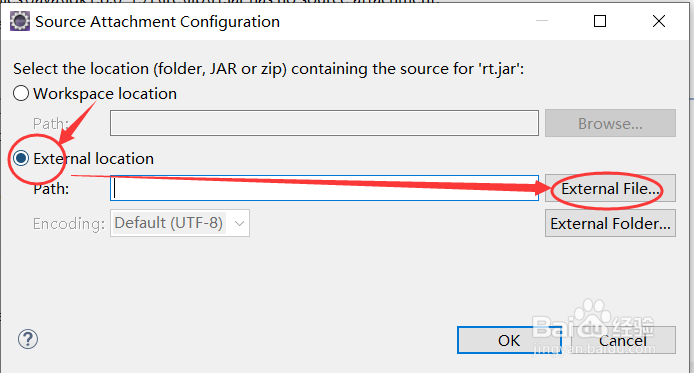The height and width of the screenshot is (373, 694).
Task: Maximize the Source Attachment Configuration dialog
Action: (600, 21)
